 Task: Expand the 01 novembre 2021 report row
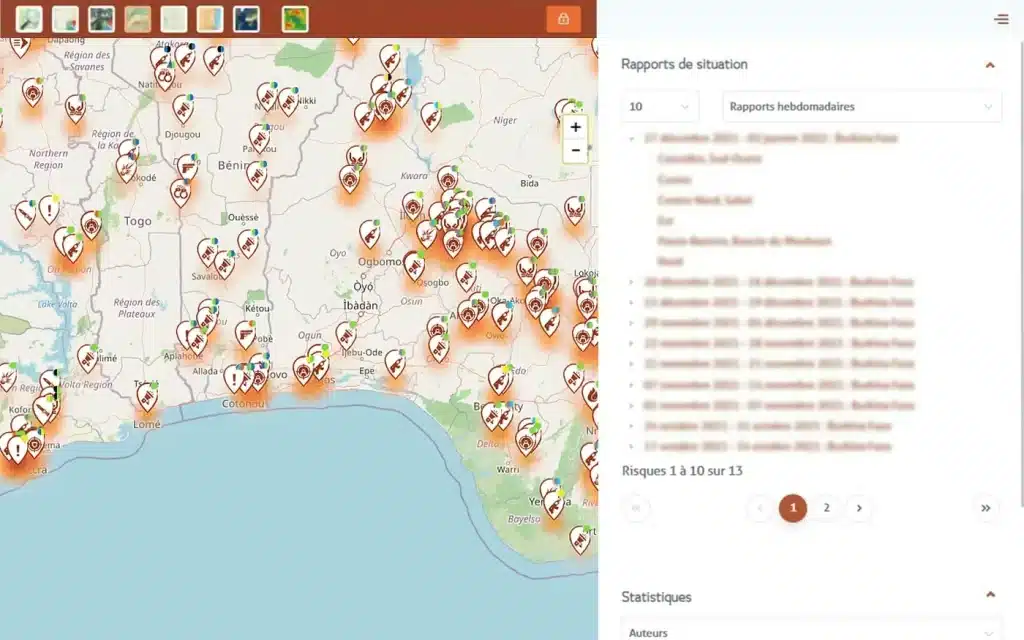coord(778,406)
